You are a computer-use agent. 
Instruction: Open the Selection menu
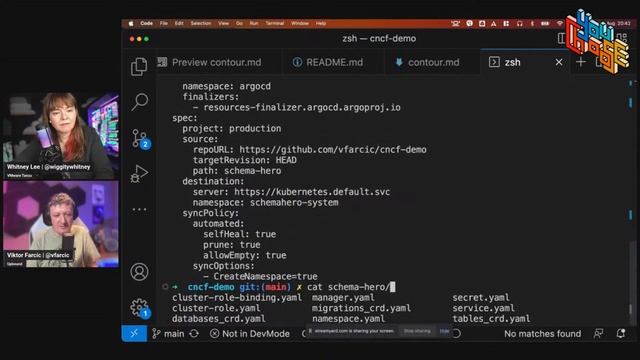click(x=201, y=24)
